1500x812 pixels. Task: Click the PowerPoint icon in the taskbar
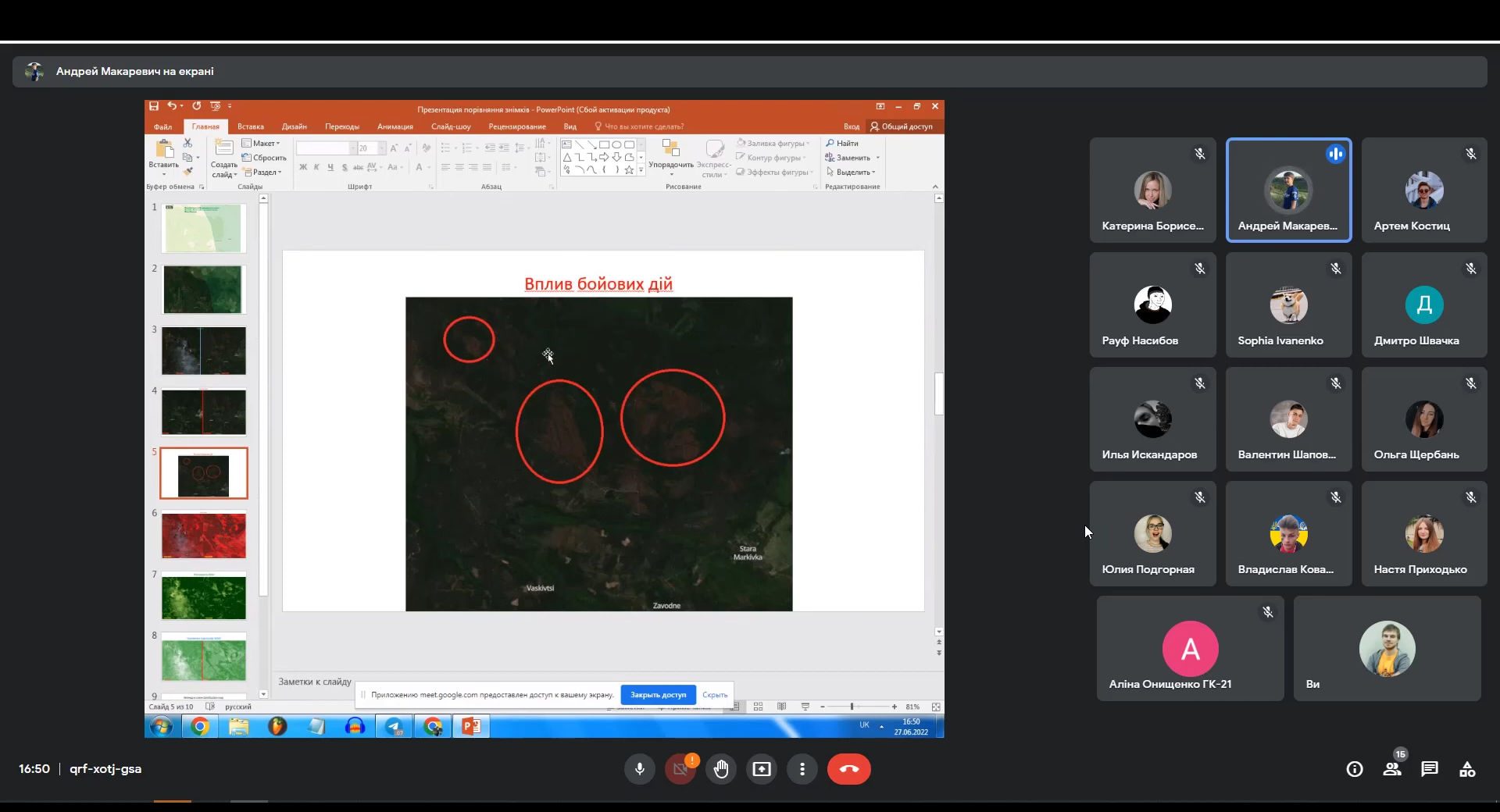(x=471, y=727)
